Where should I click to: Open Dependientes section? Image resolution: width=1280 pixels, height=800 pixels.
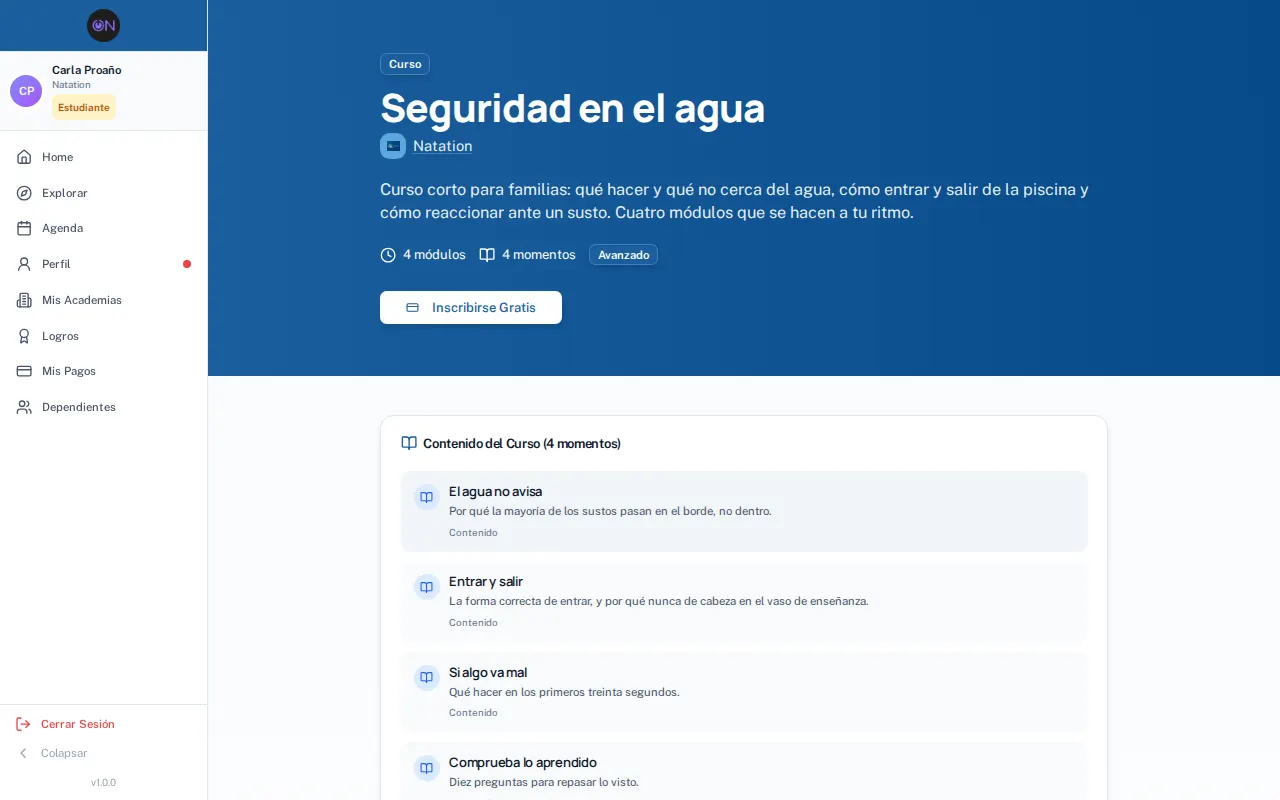click(x=104, y=407)
